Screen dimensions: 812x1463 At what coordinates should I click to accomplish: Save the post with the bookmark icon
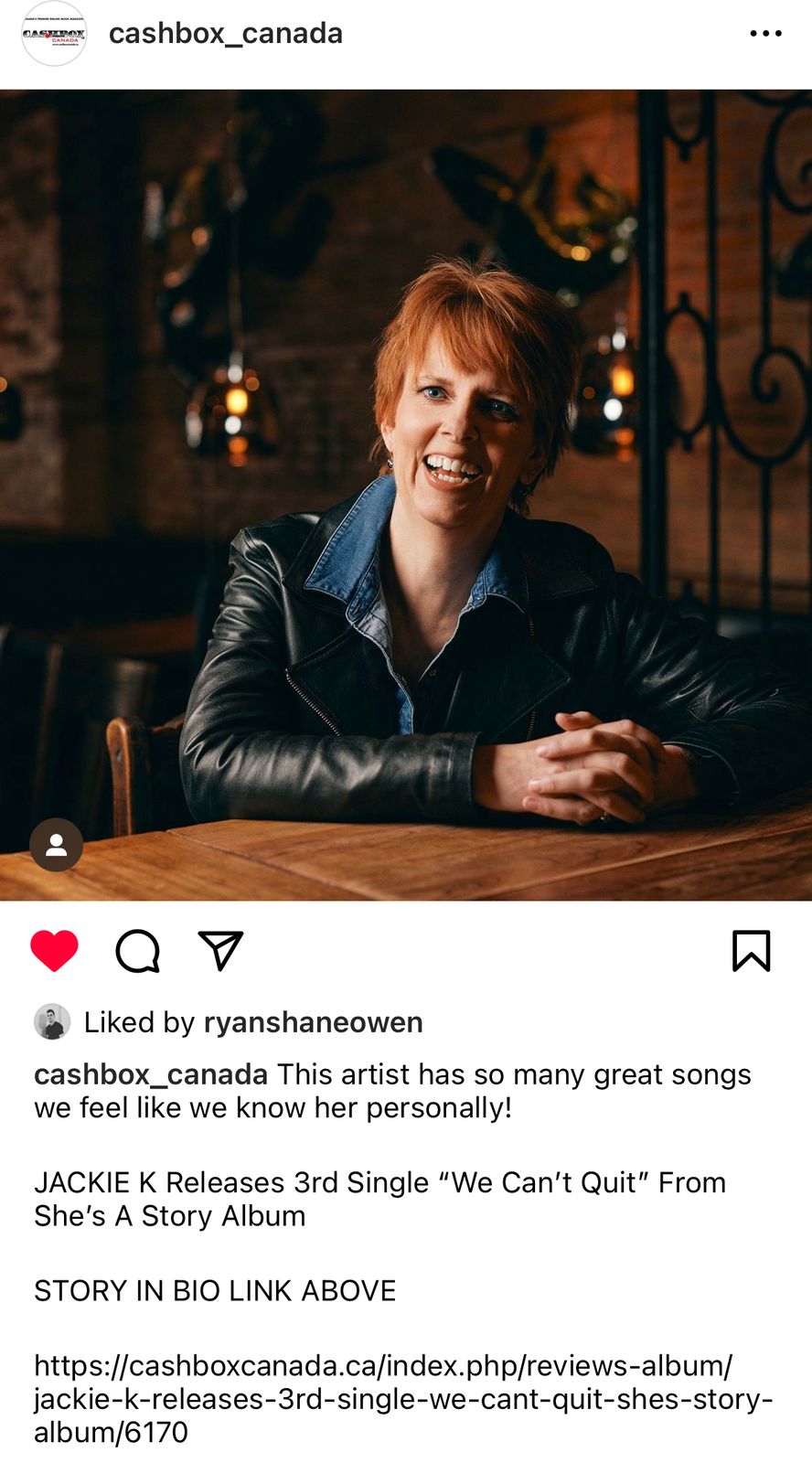point(752,951)
